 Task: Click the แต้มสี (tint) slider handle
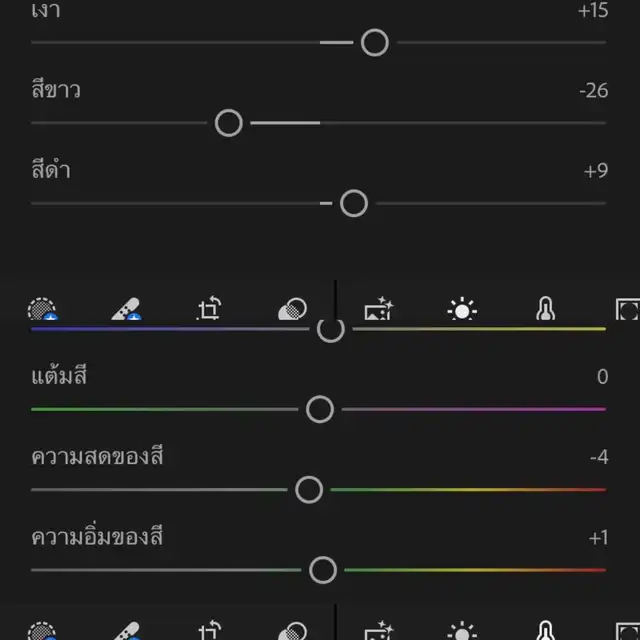point(320,409)
